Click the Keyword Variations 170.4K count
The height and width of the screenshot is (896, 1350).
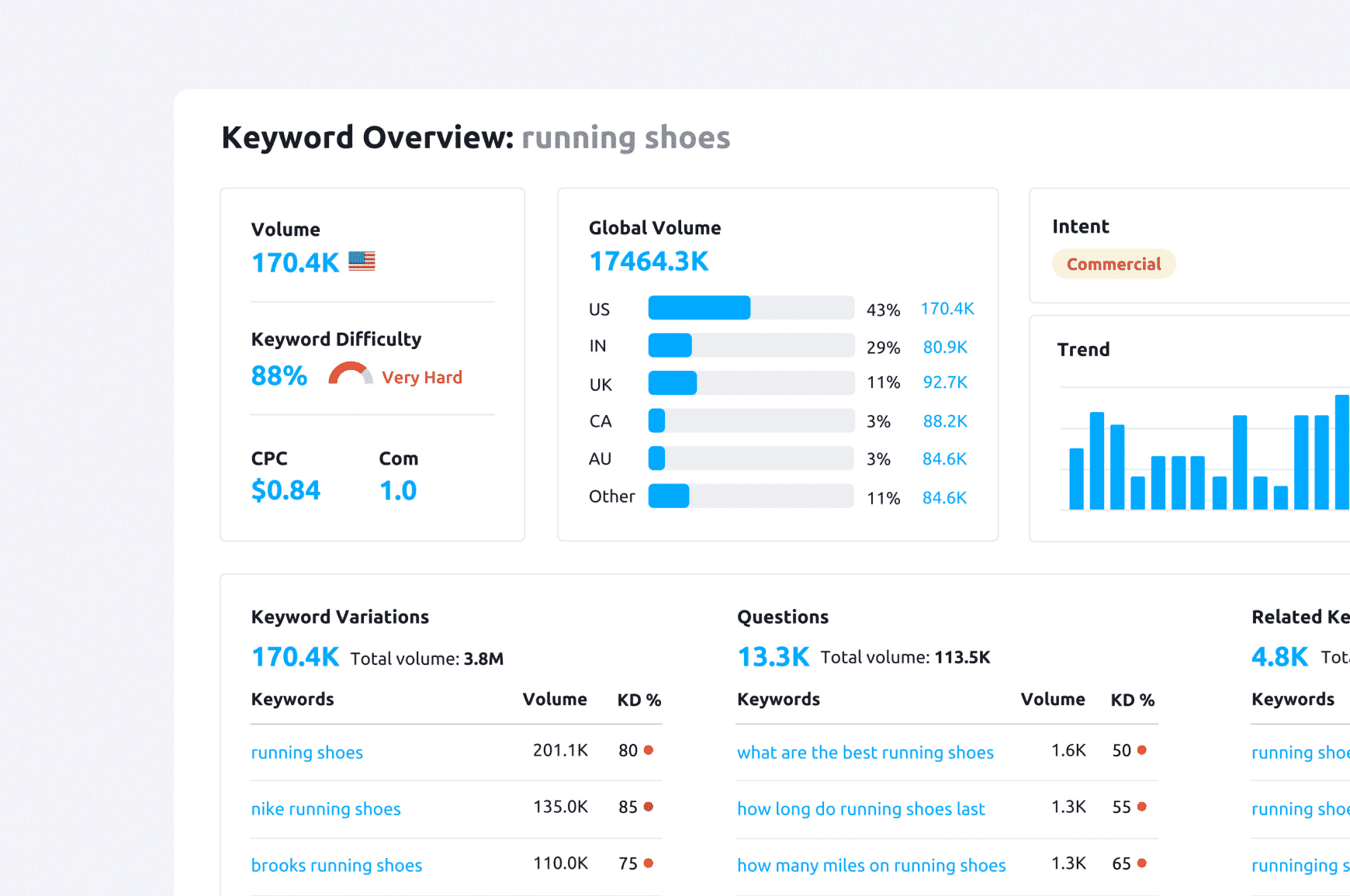coord(296,657)
